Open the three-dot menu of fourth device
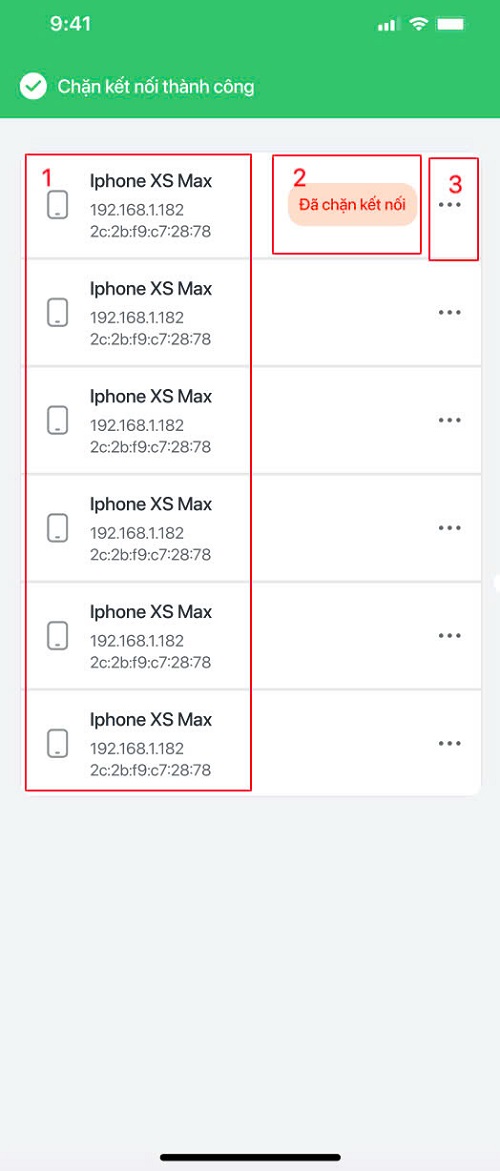500x1171 pixels. [449, 527]
